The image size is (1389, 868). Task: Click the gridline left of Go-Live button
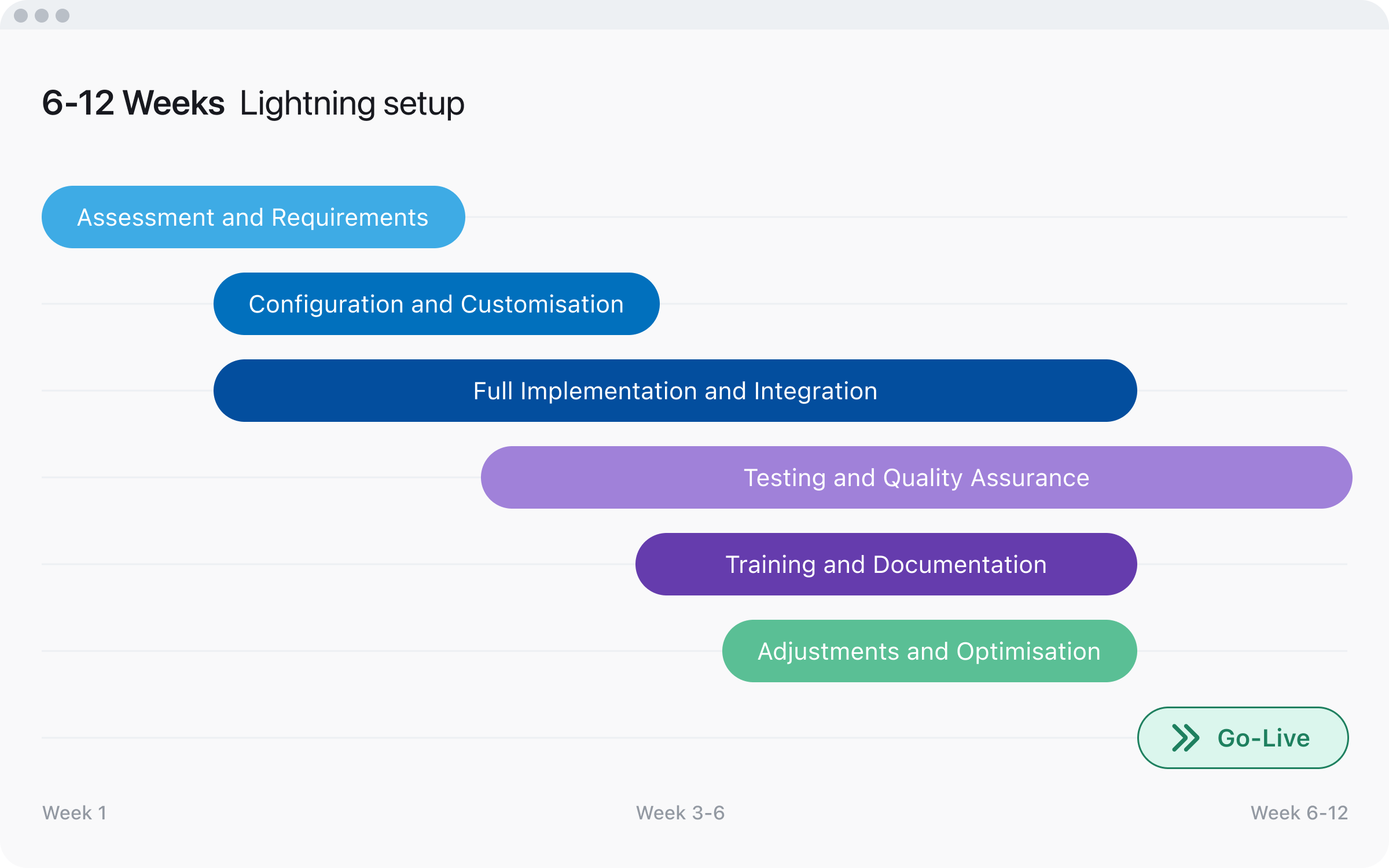click(579, 738)
